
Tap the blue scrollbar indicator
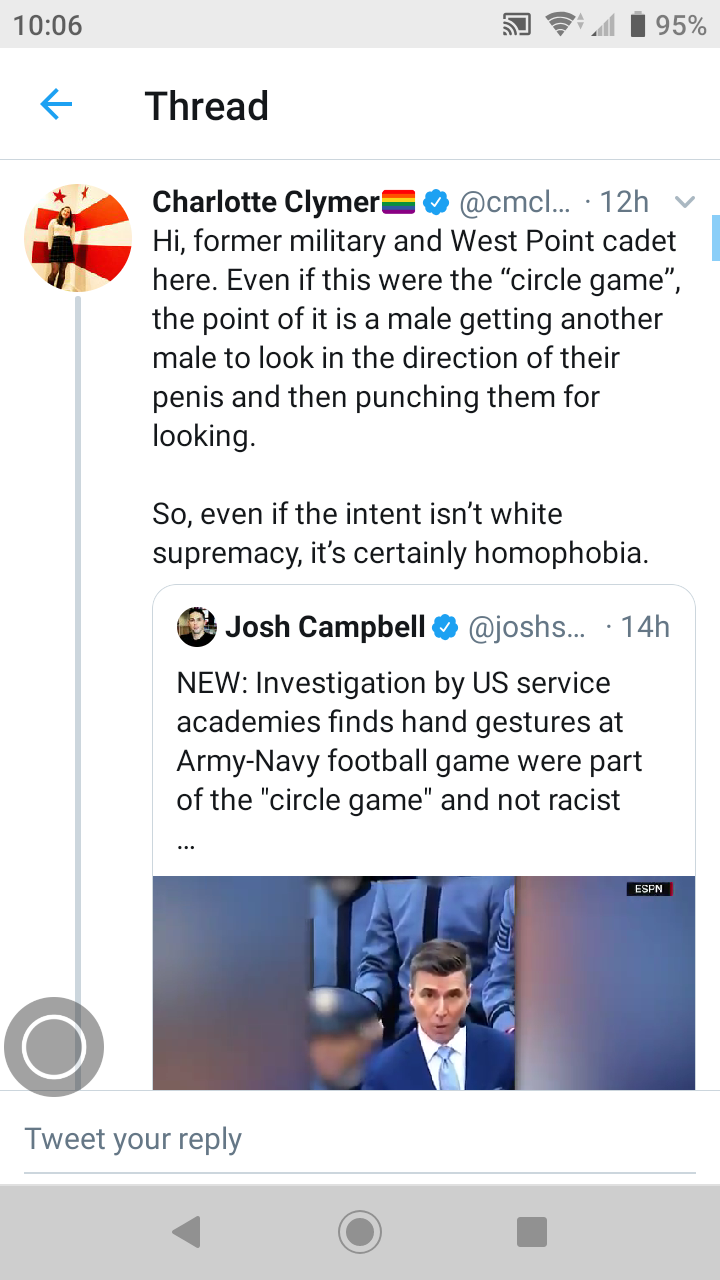point(715,237)
